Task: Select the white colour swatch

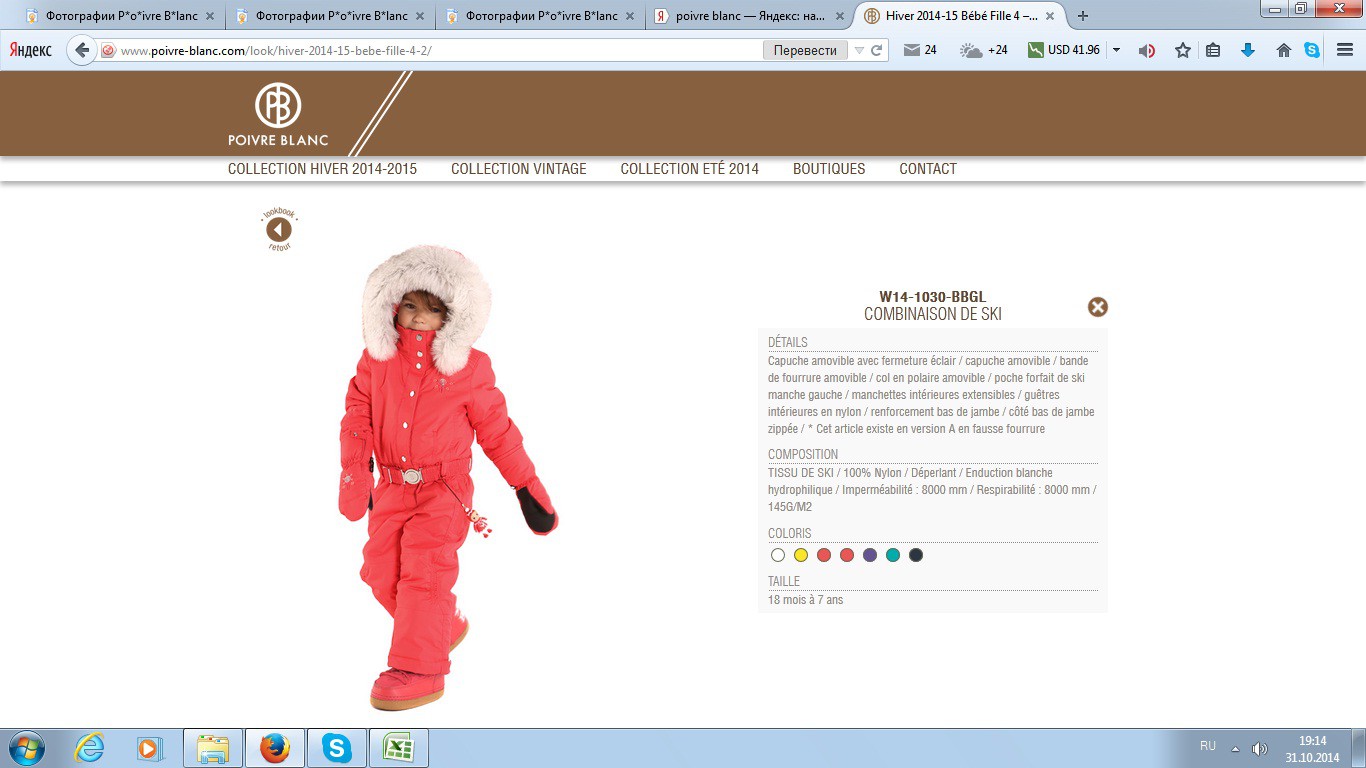Action: coord(778,555)
